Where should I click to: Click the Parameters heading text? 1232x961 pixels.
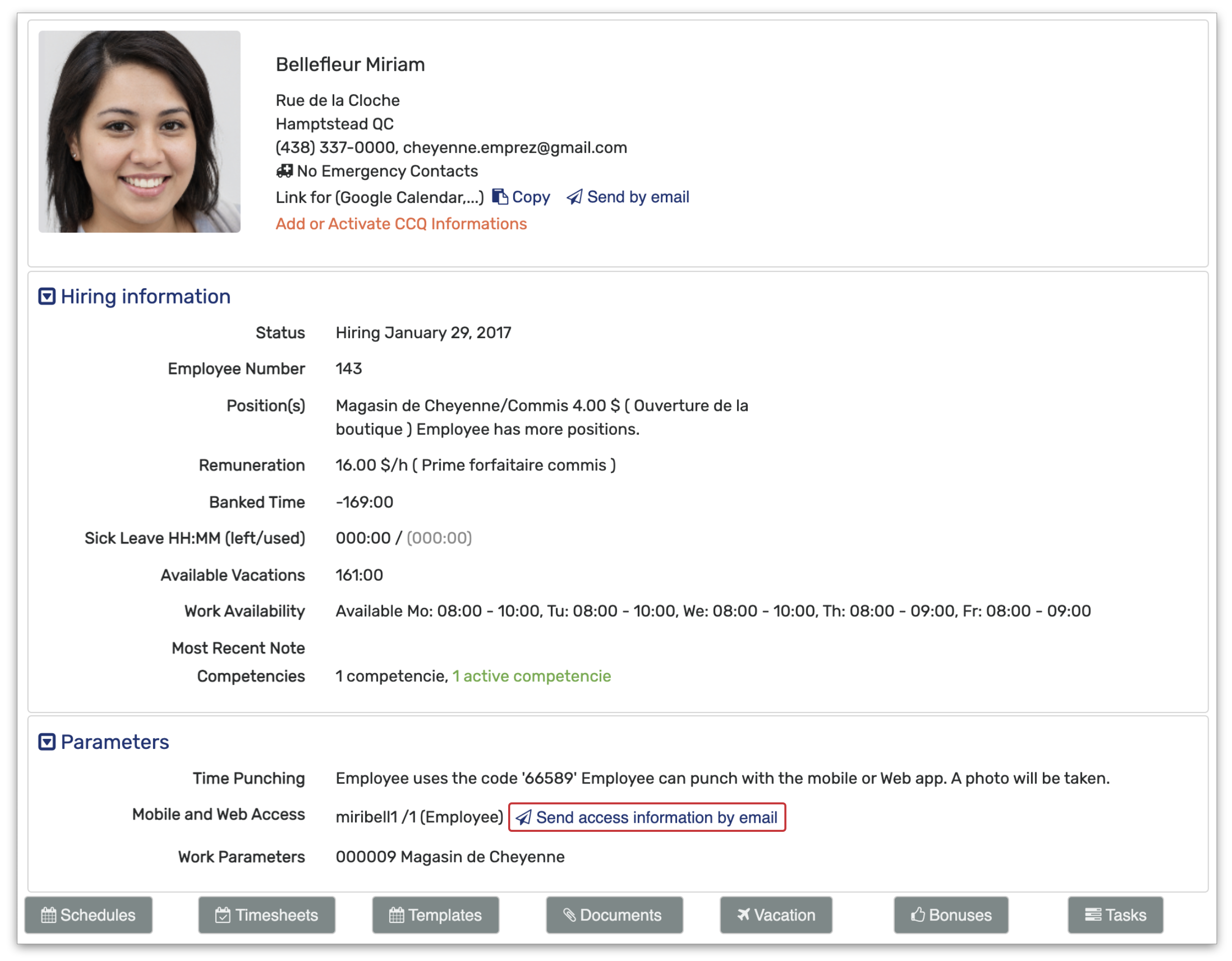click(114, 742)
